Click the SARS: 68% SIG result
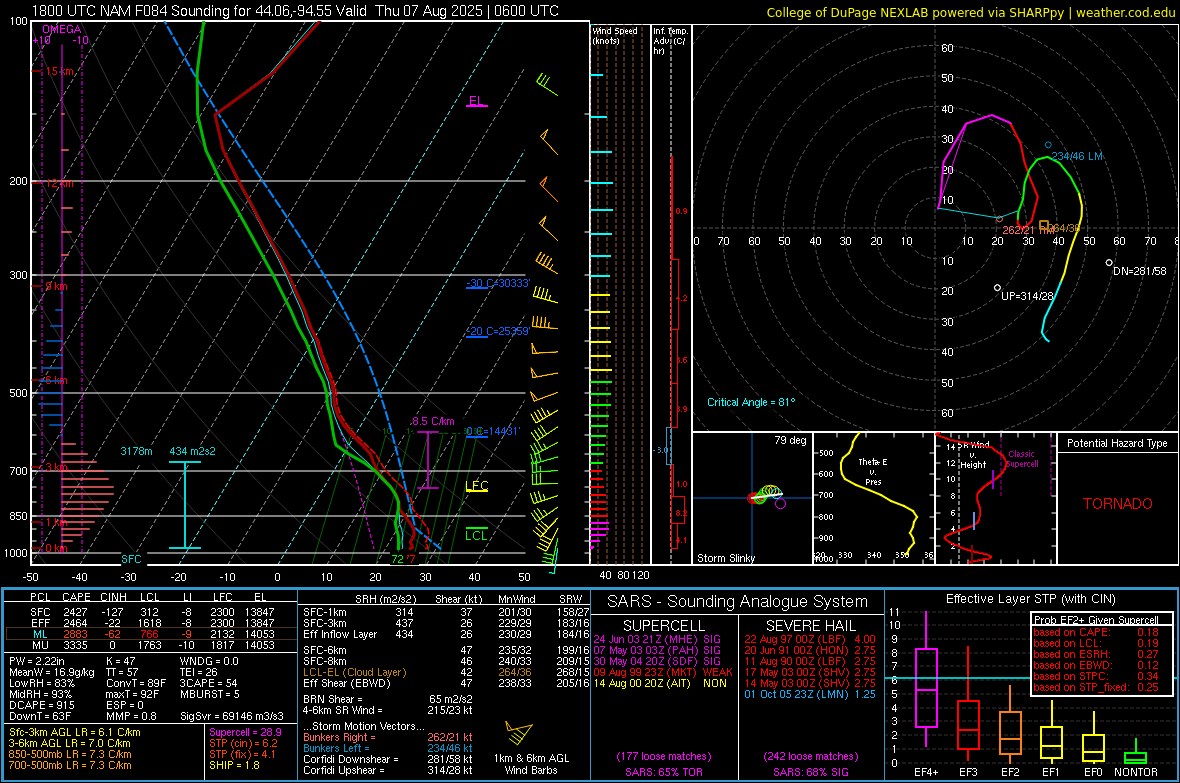This screenshot has width=1180, height=783. [810, 772]
